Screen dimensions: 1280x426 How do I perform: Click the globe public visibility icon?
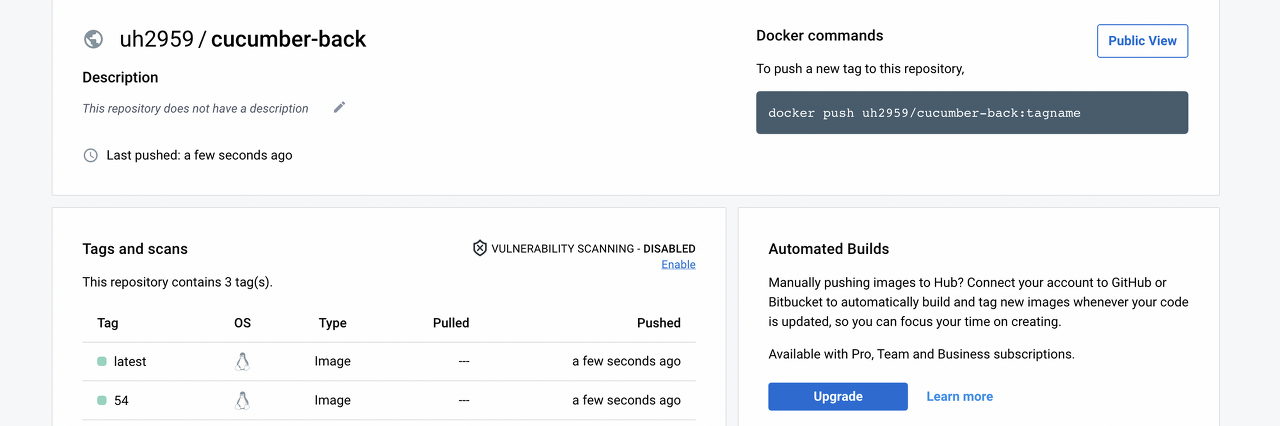(93, 39)
